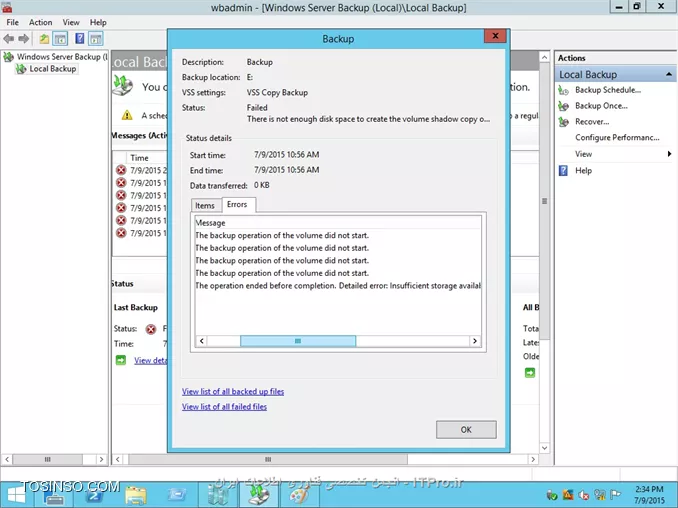Viewport: 678px width, 508px height.
Task: Click the View details link under Last Backup
Action: pyautogui.click(x=150, y=360)
